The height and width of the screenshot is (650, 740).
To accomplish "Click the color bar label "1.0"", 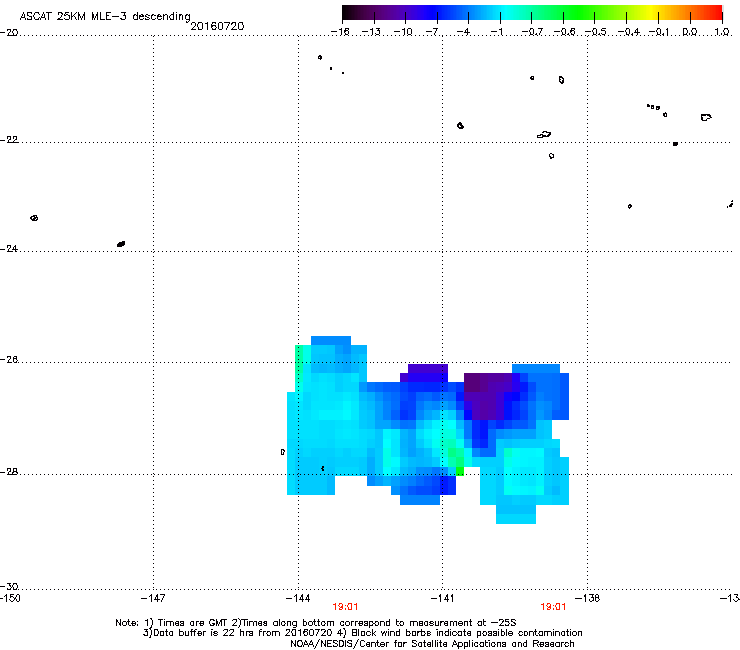I will point(722,32).
